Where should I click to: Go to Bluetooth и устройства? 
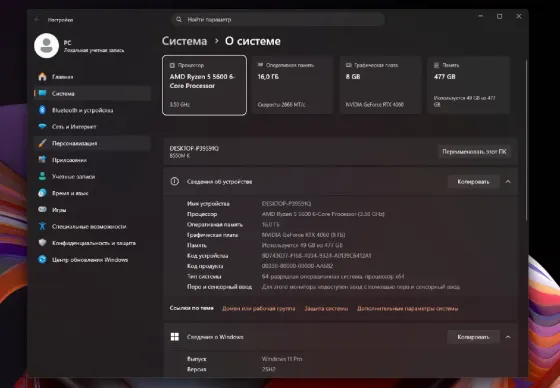[x=92, y=110]
